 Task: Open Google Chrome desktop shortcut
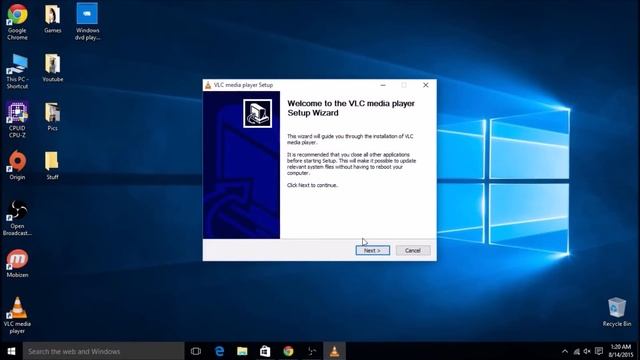click(x=17, y=21)
